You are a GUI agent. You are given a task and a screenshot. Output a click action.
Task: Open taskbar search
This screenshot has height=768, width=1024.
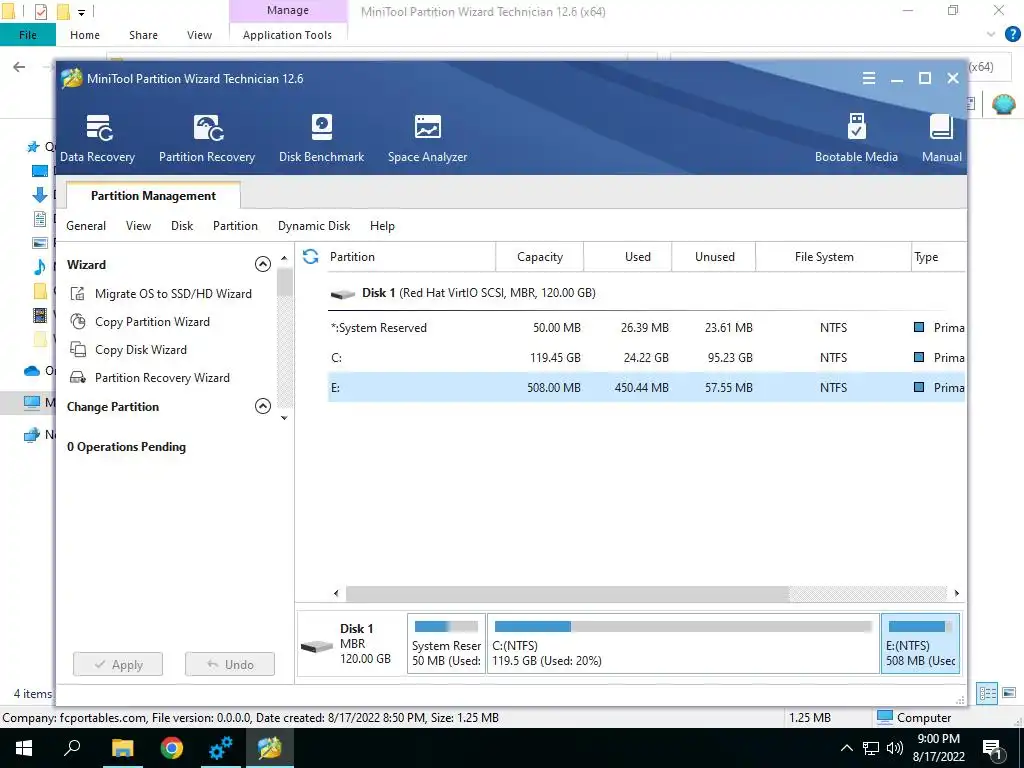(72, 748)
